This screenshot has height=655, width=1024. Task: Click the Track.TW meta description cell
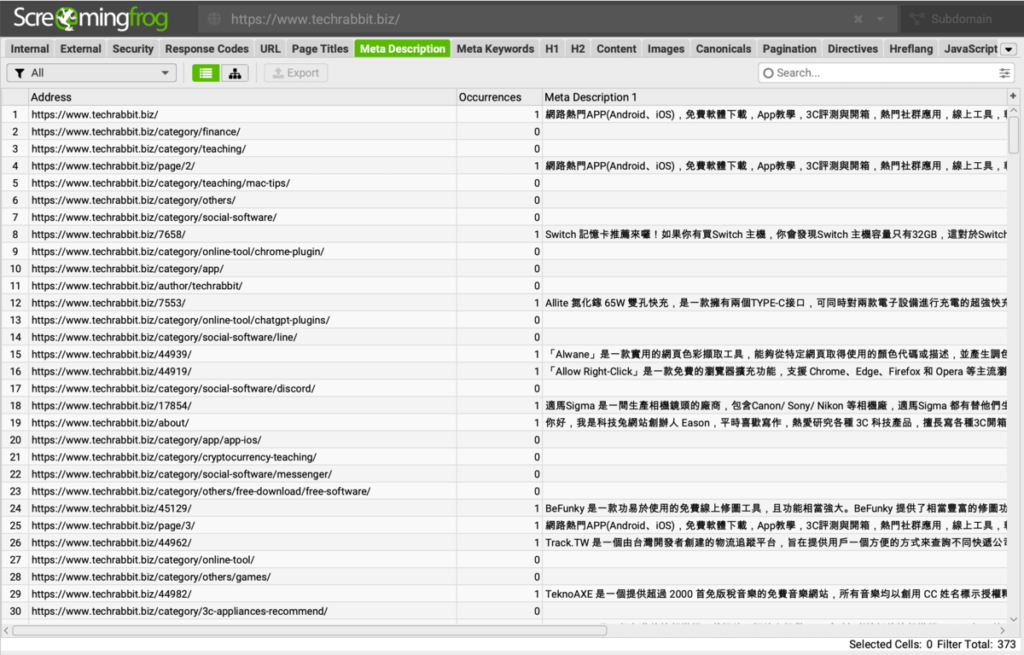coord(775,543)
